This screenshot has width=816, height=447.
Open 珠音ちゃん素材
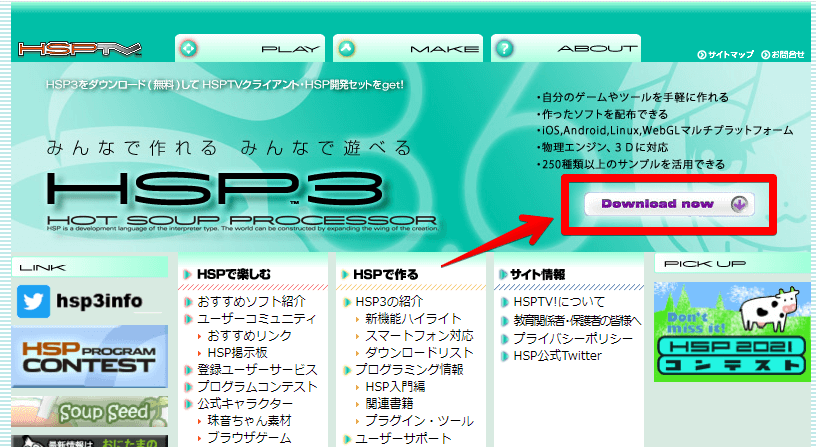coord(249,420)
